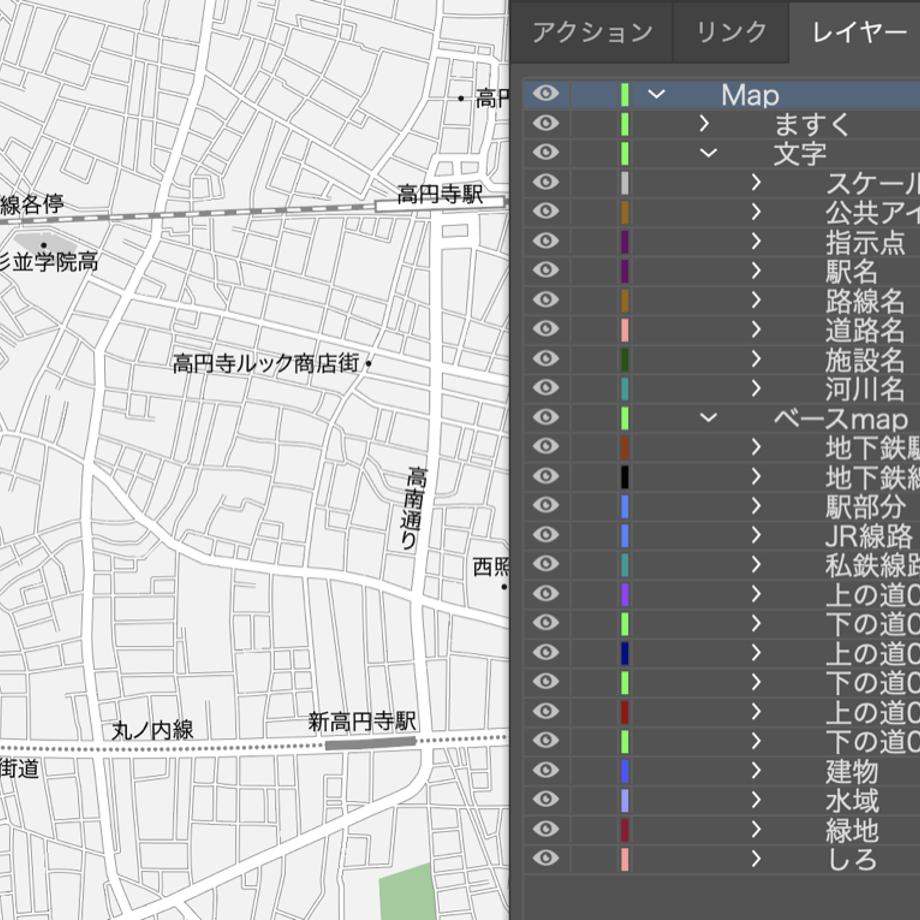
Task: Switch to the リンク tab
Action: pyautogui.click(x=731, y=32)
